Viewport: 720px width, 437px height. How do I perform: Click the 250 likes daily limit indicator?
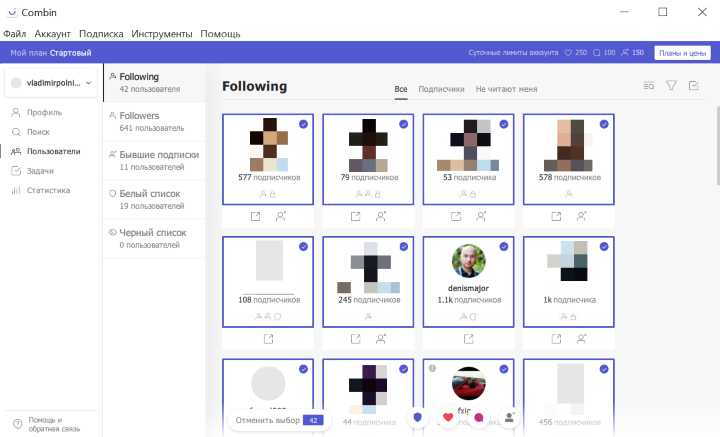(575, 53)
